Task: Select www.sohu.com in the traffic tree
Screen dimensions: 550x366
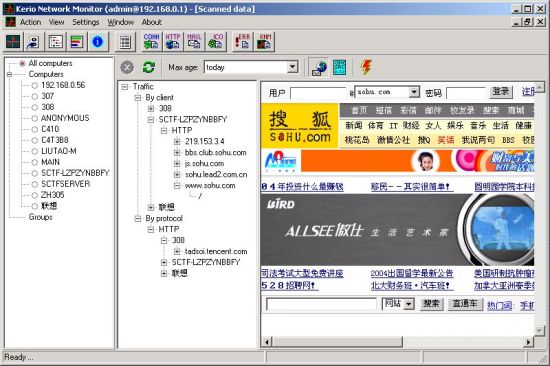Action: [x=210, y=186]
